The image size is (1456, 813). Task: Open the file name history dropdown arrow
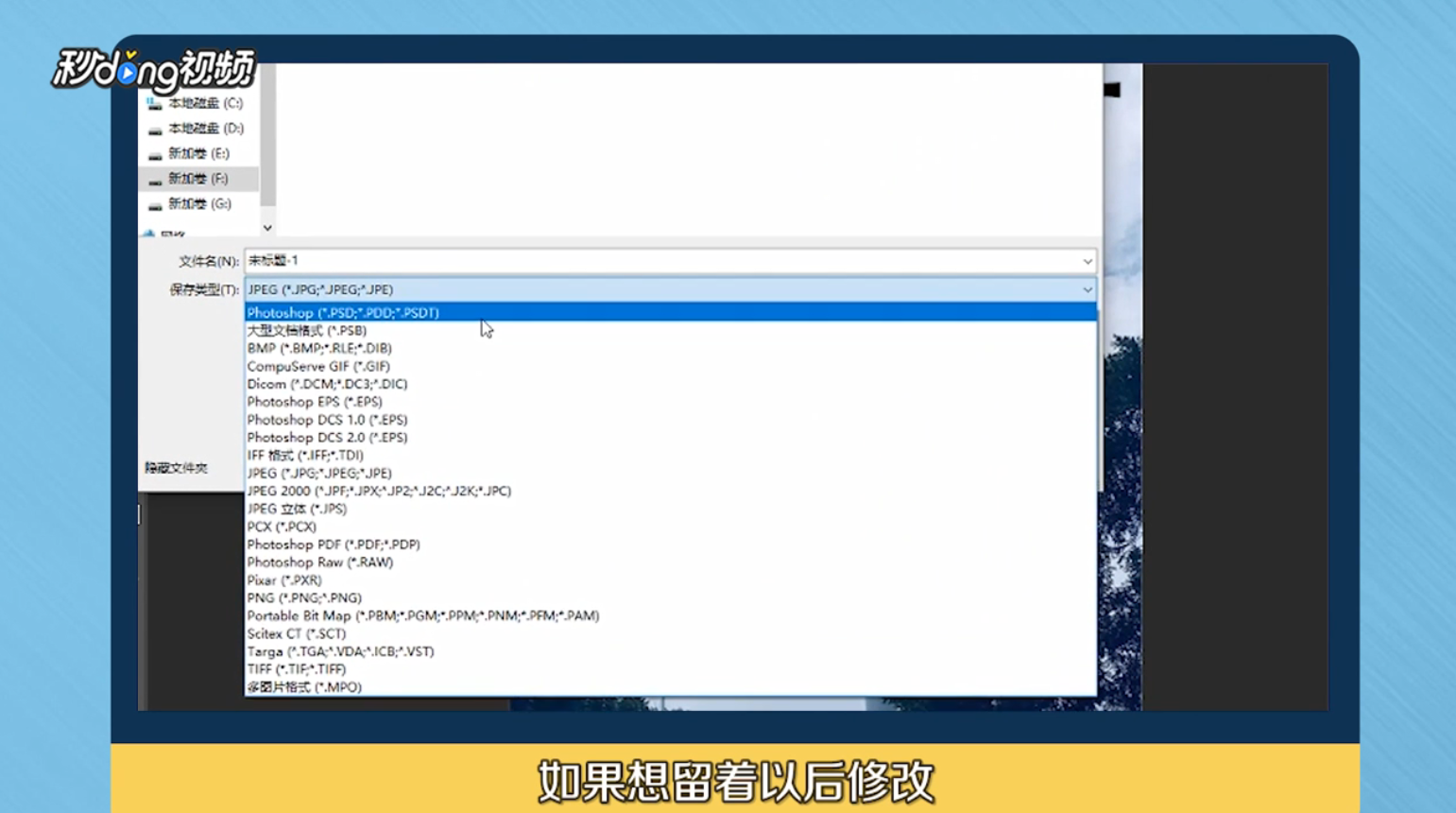pyautogui.click(x=1088, y=261)
